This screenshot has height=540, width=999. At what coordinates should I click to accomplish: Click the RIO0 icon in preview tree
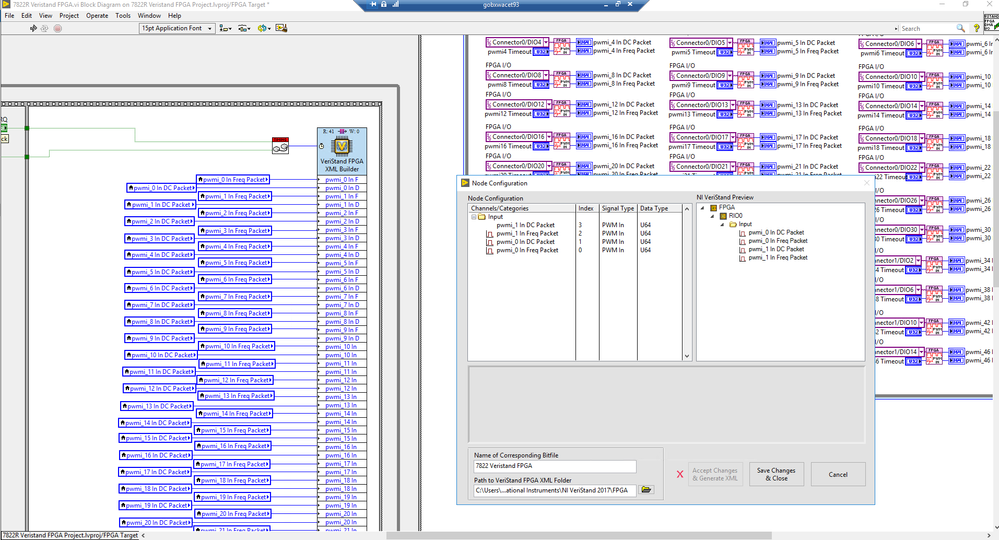point(723,216)
